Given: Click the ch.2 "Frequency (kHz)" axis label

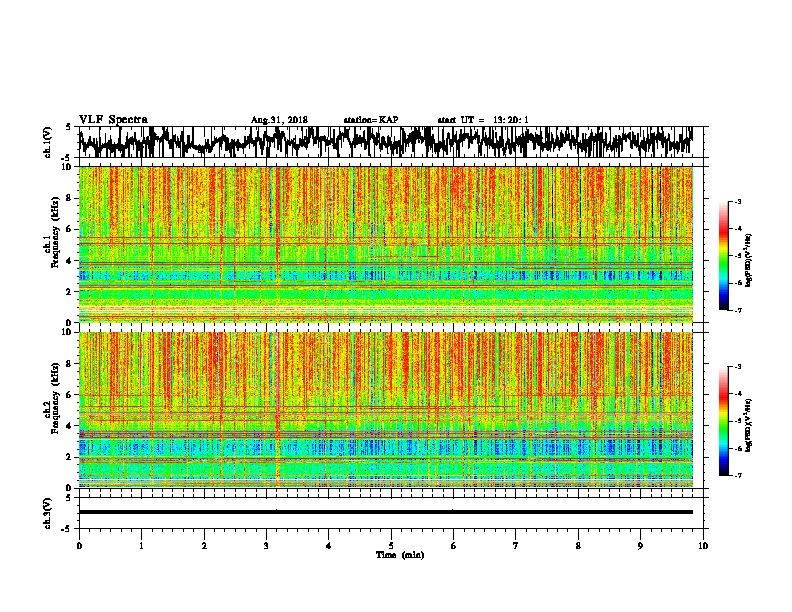Looking at the screenshot, I should [55, 397].
